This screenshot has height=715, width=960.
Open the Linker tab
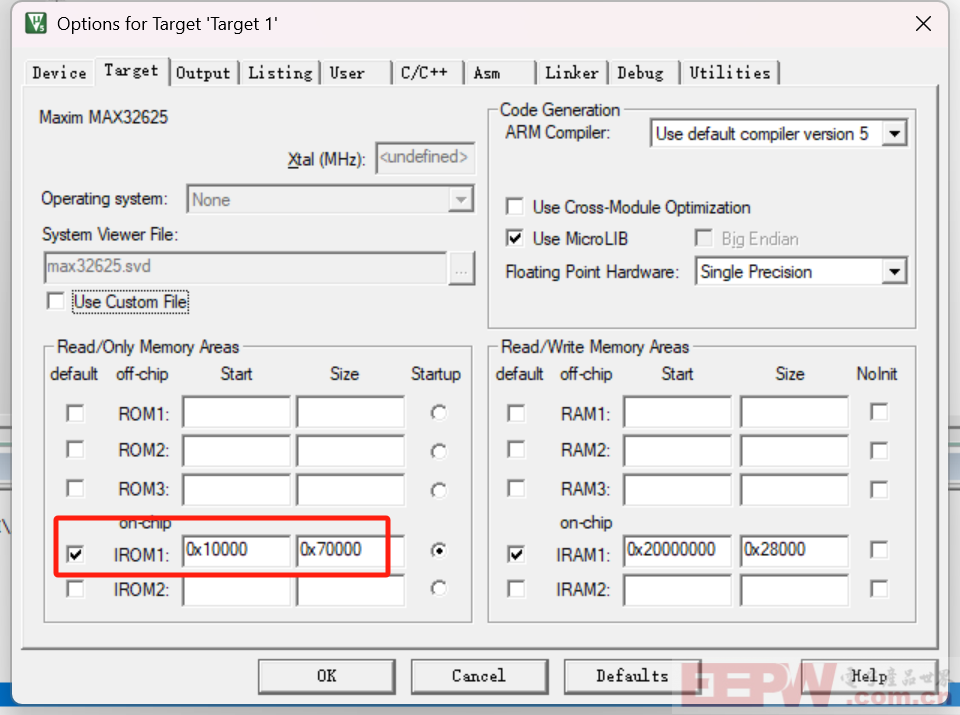(x=572, y=73)
